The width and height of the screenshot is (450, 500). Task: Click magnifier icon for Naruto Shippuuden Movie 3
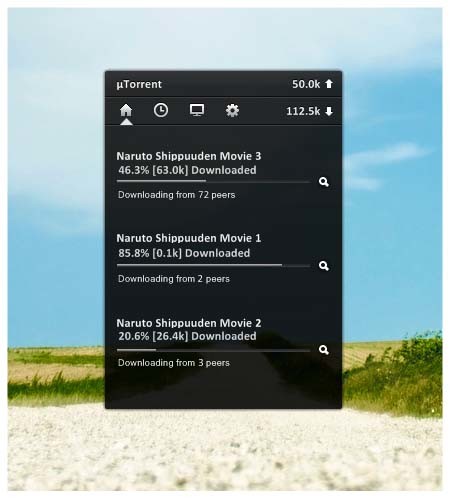pos(324,182)
